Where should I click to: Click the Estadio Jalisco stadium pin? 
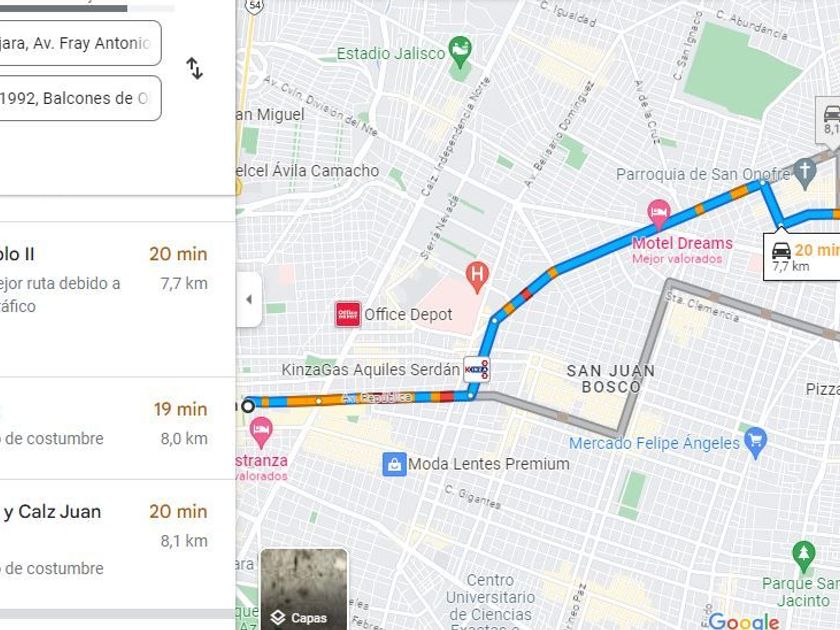(460, 51)
